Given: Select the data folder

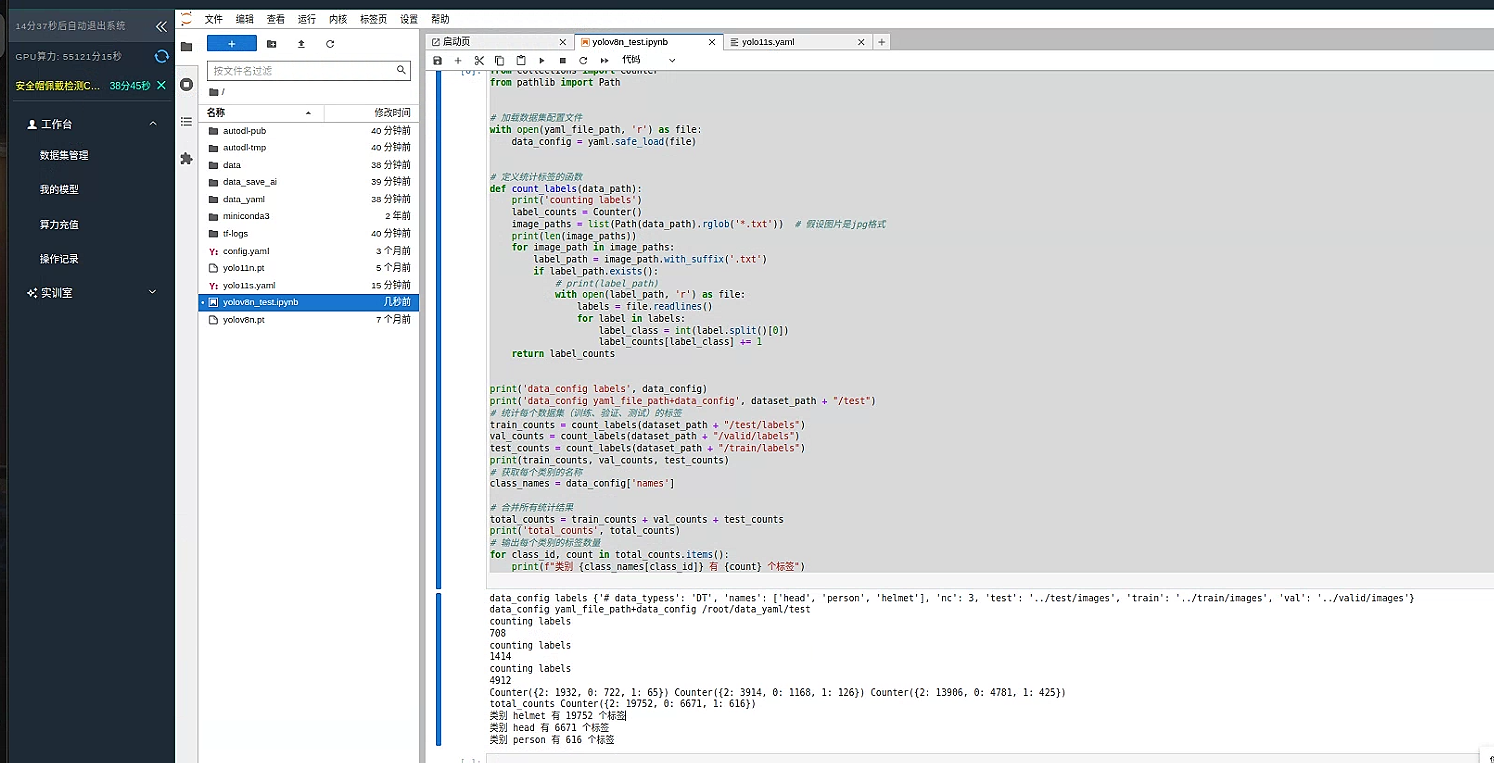Looking at the screenshot, I should coord(309,165).
